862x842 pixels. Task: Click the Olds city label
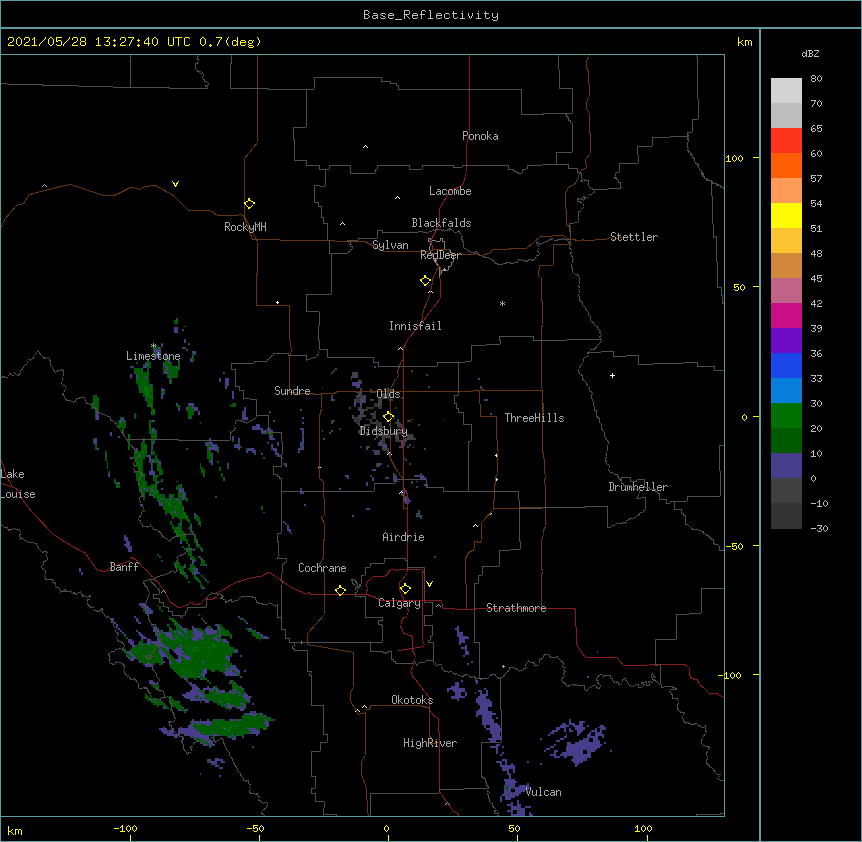coord(388,394)
